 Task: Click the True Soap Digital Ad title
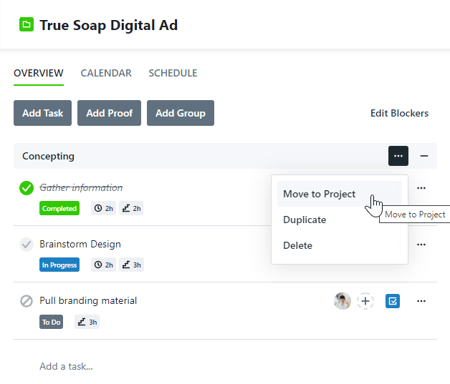(x=109, y=25)
